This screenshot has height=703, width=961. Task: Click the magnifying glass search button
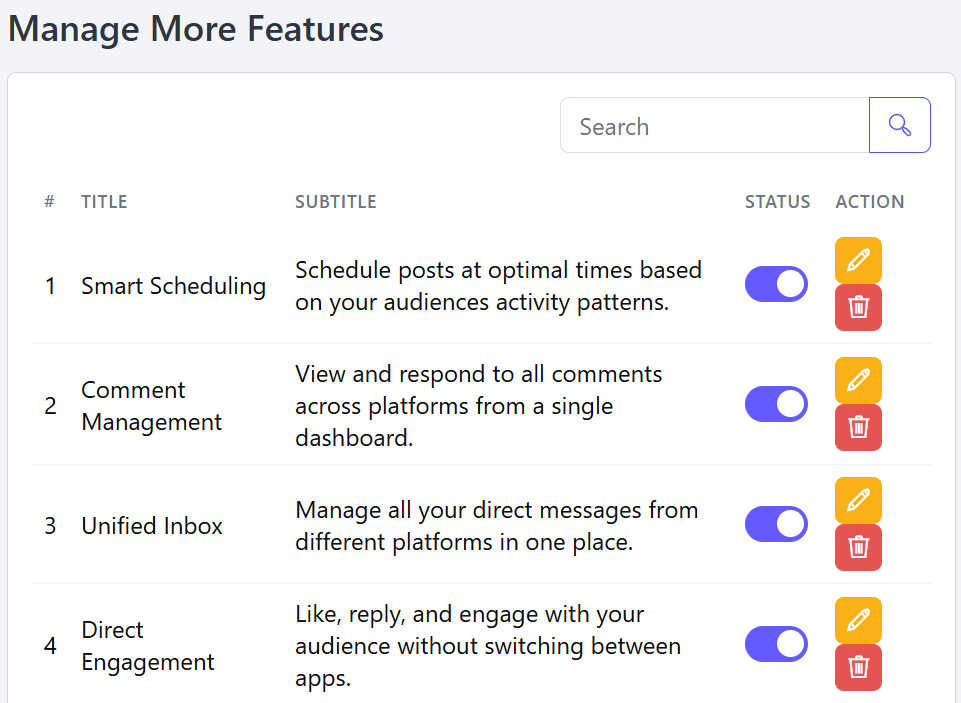coord(899,125)
